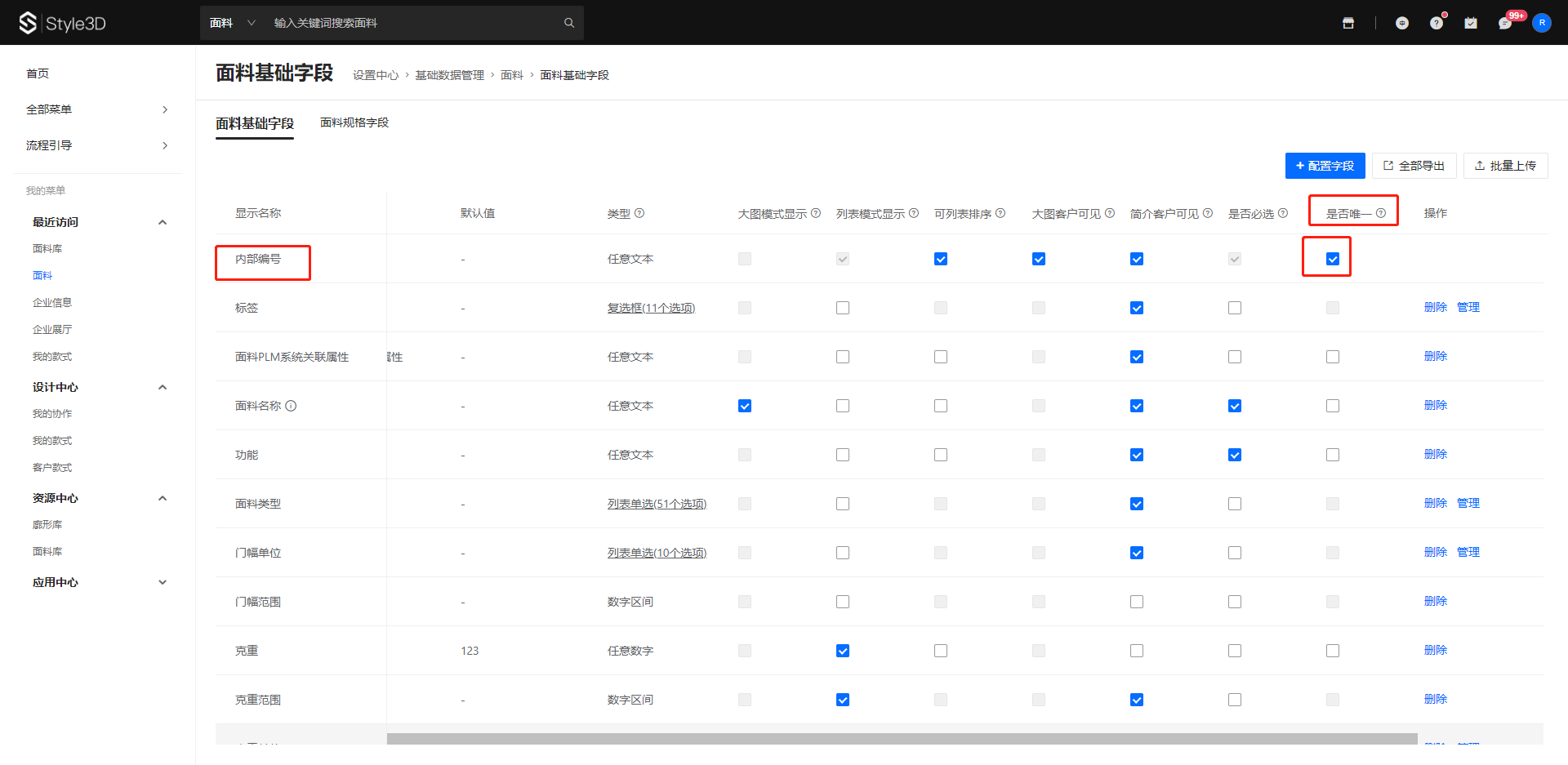The width and height of the screenshot is (1568, 765).
Task: Open the store icon in top bar
Action: click(1348, 23)
